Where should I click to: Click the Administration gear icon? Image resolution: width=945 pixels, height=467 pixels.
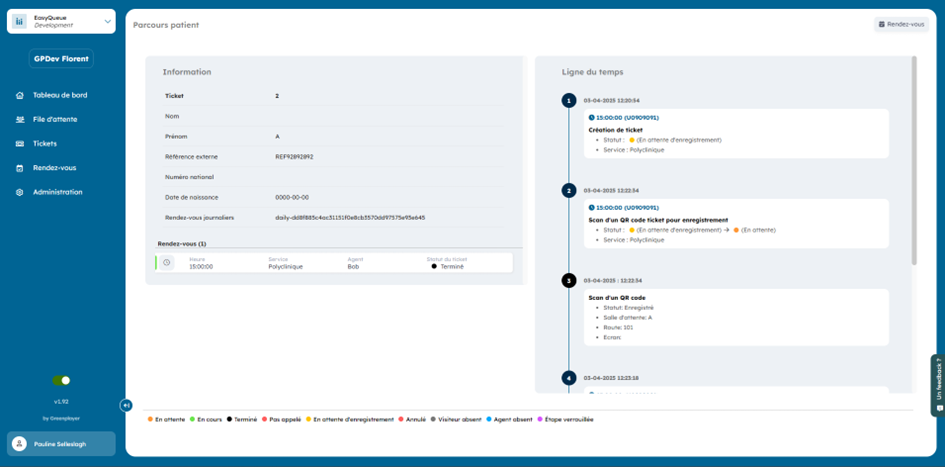[20, 192]
